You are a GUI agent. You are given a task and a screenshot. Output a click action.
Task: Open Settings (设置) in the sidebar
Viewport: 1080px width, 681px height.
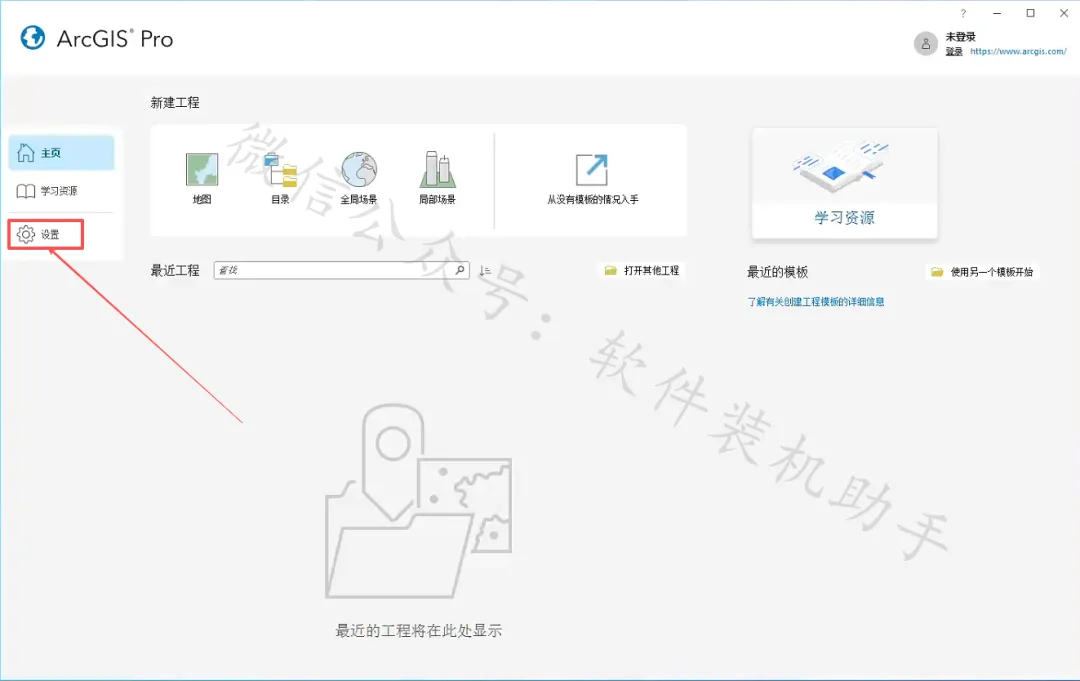(x=46, y=235)
